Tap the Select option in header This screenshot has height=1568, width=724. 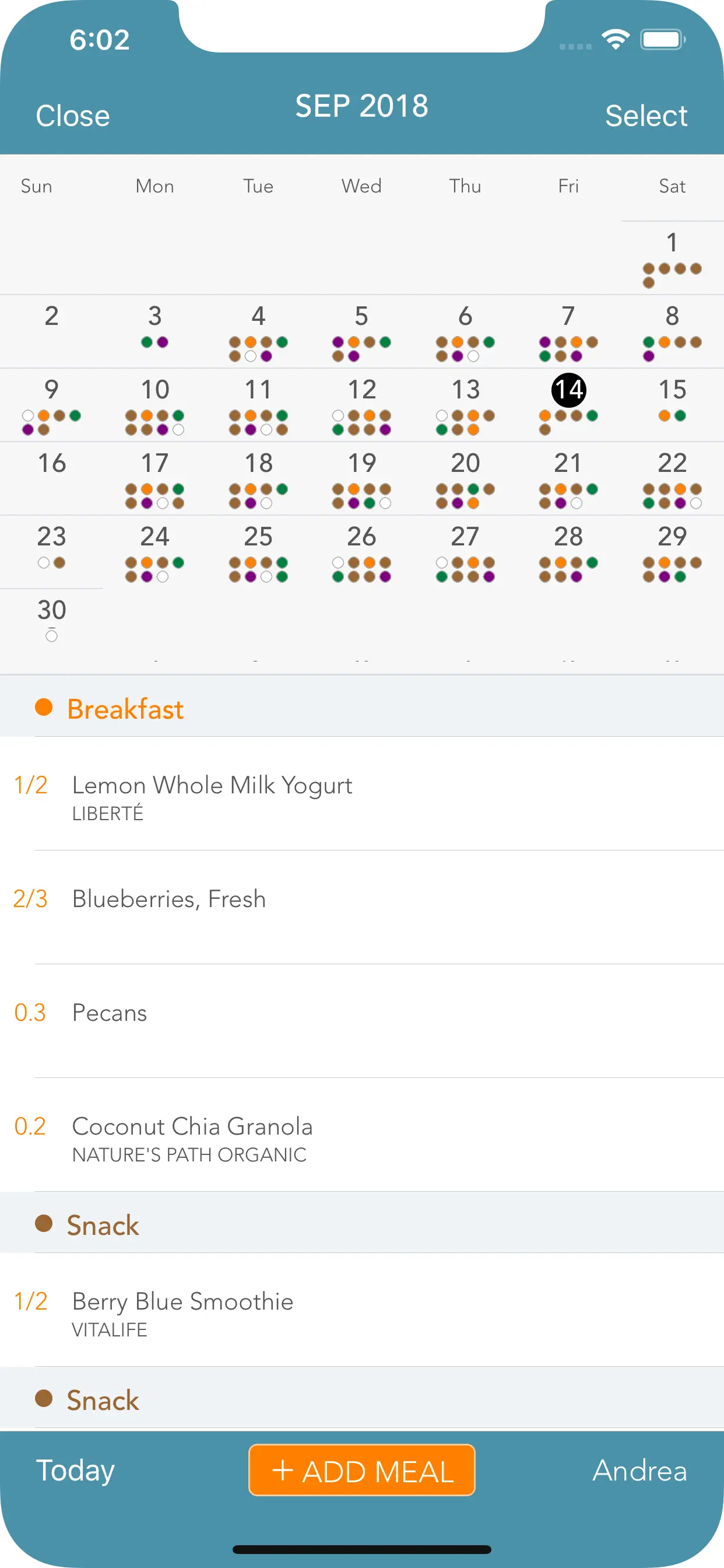[646, 116]
